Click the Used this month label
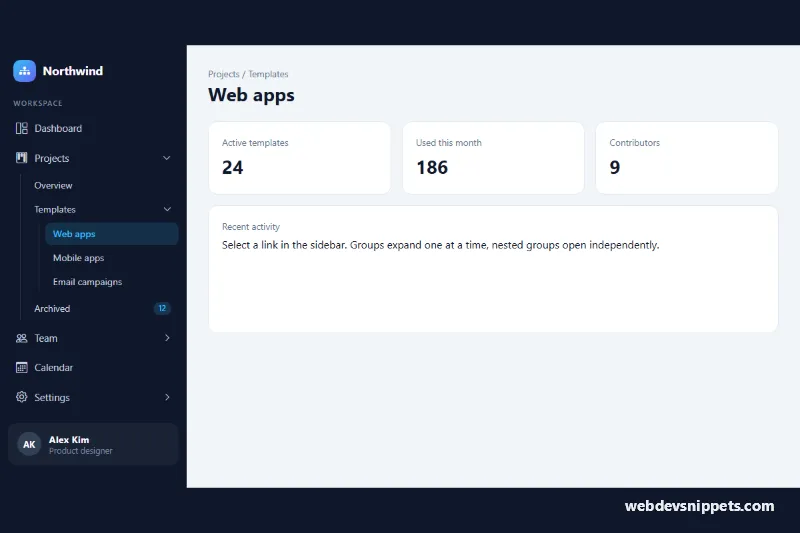The height and width of the screenshot is (533, 800). (448, 143)
